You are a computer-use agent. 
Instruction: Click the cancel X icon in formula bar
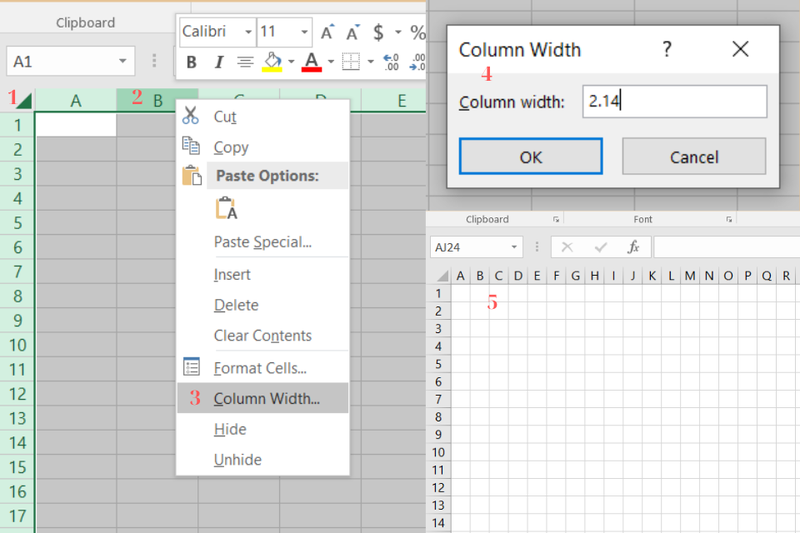[x=567, y=247]
